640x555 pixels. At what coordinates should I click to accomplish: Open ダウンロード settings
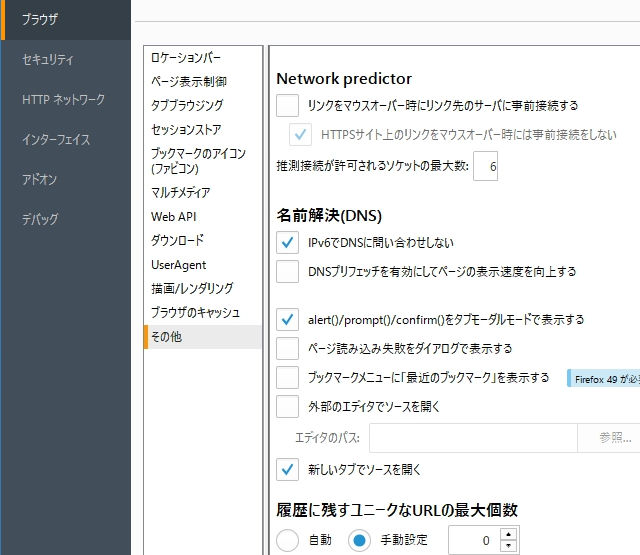point(203,240)
